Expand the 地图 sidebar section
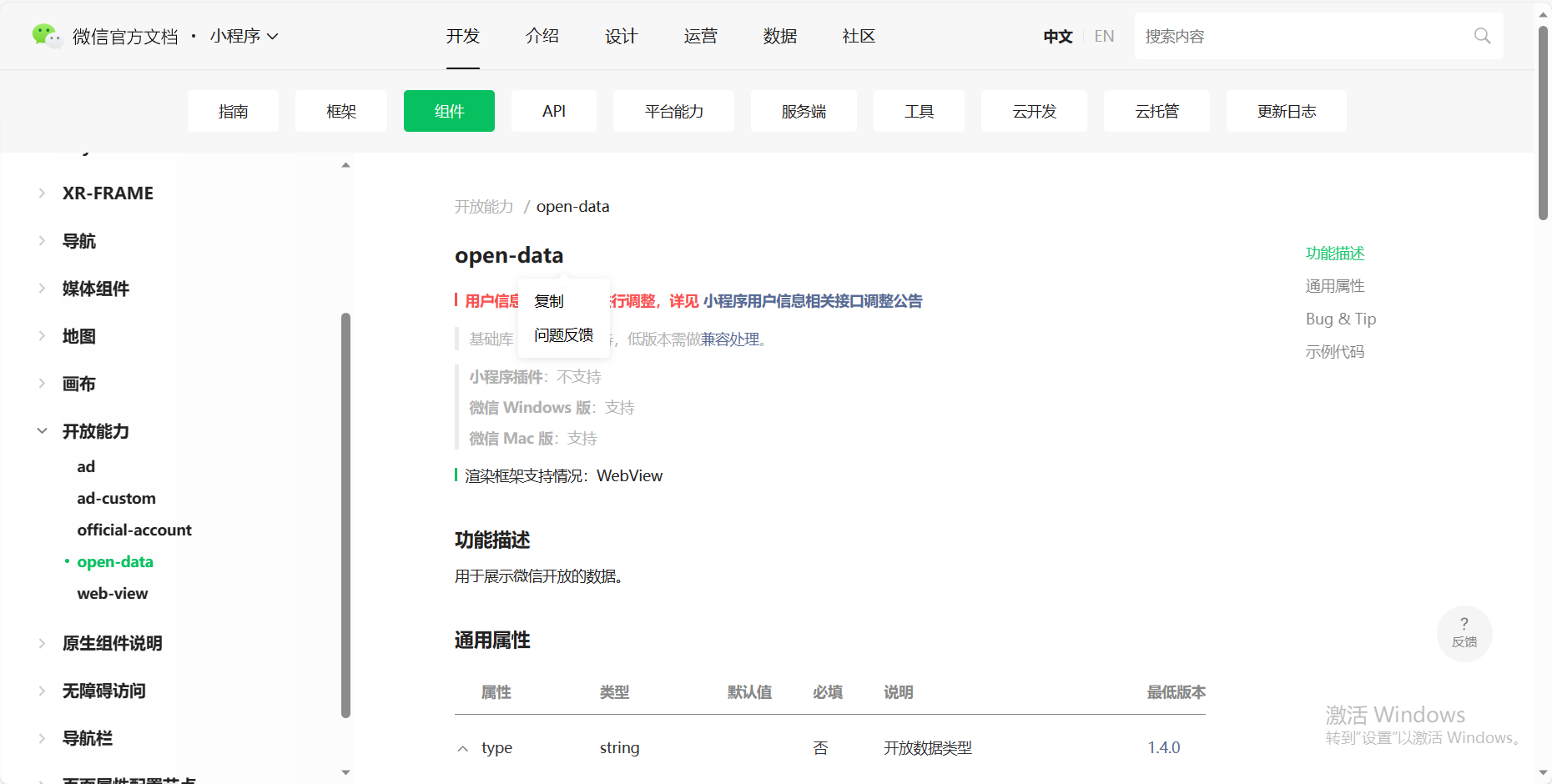 [x=42, y=336]
